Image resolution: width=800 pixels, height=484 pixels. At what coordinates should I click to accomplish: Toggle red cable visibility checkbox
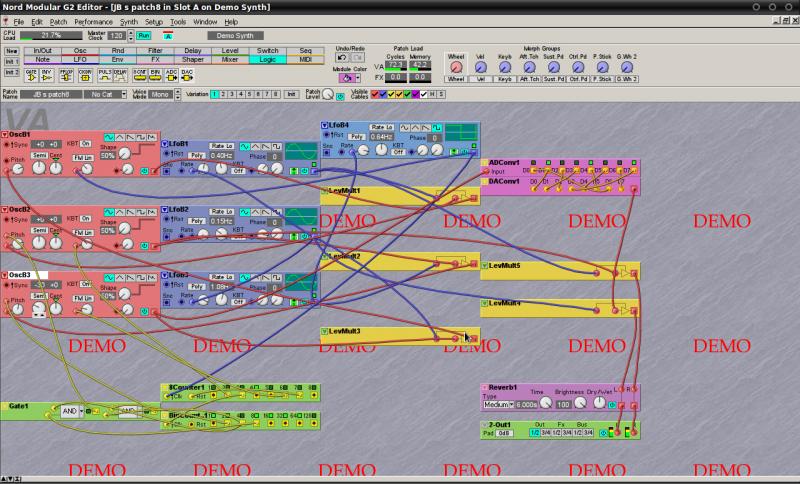pos(375,94)
